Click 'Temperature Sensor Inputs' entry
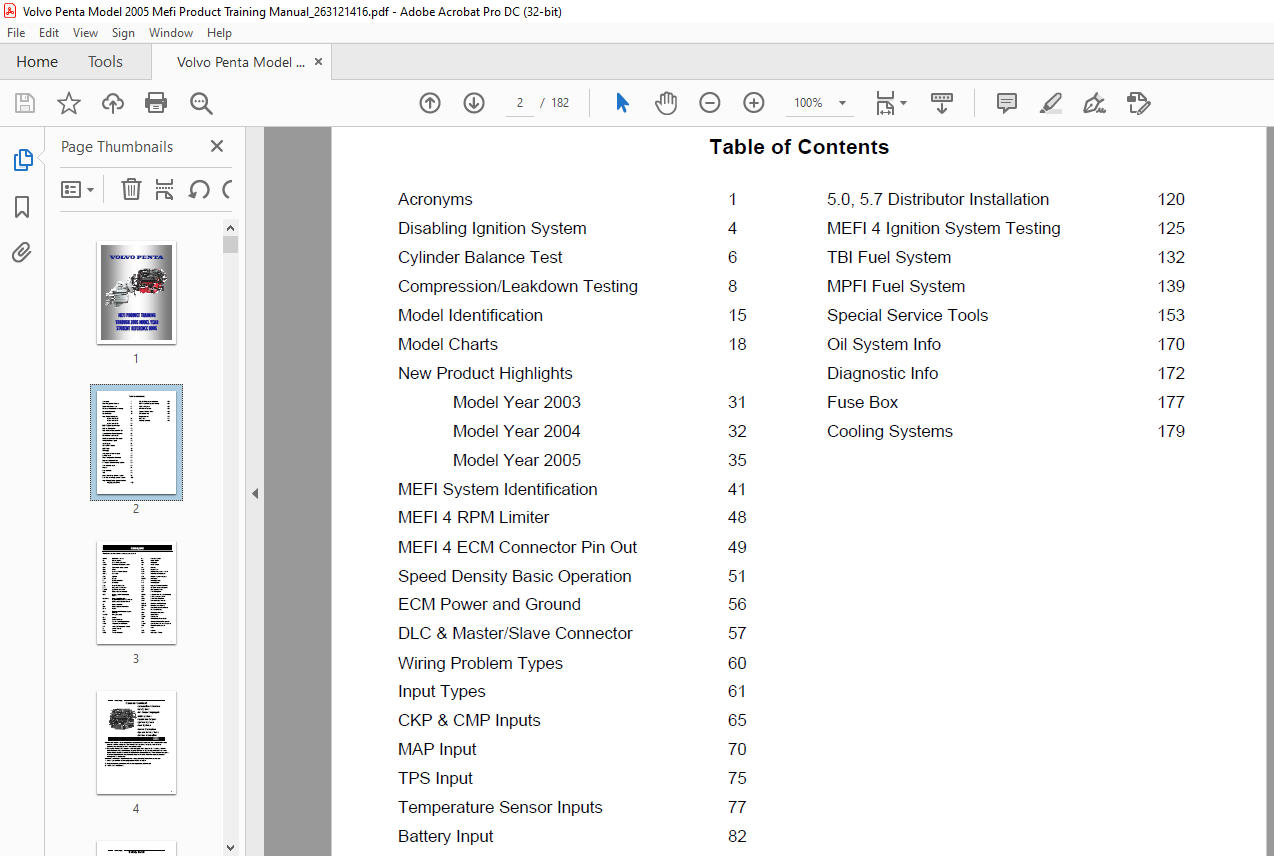Image resolution: width=1274 pixels, height=856 pixels. (x=500, y=807)
